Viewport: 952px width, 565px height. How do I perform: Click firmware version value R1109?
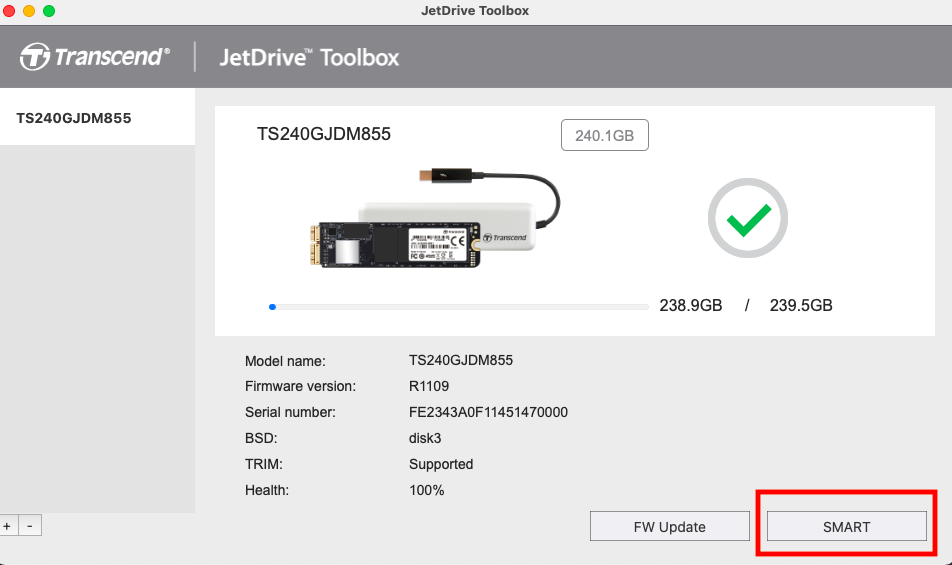[429, 386]
